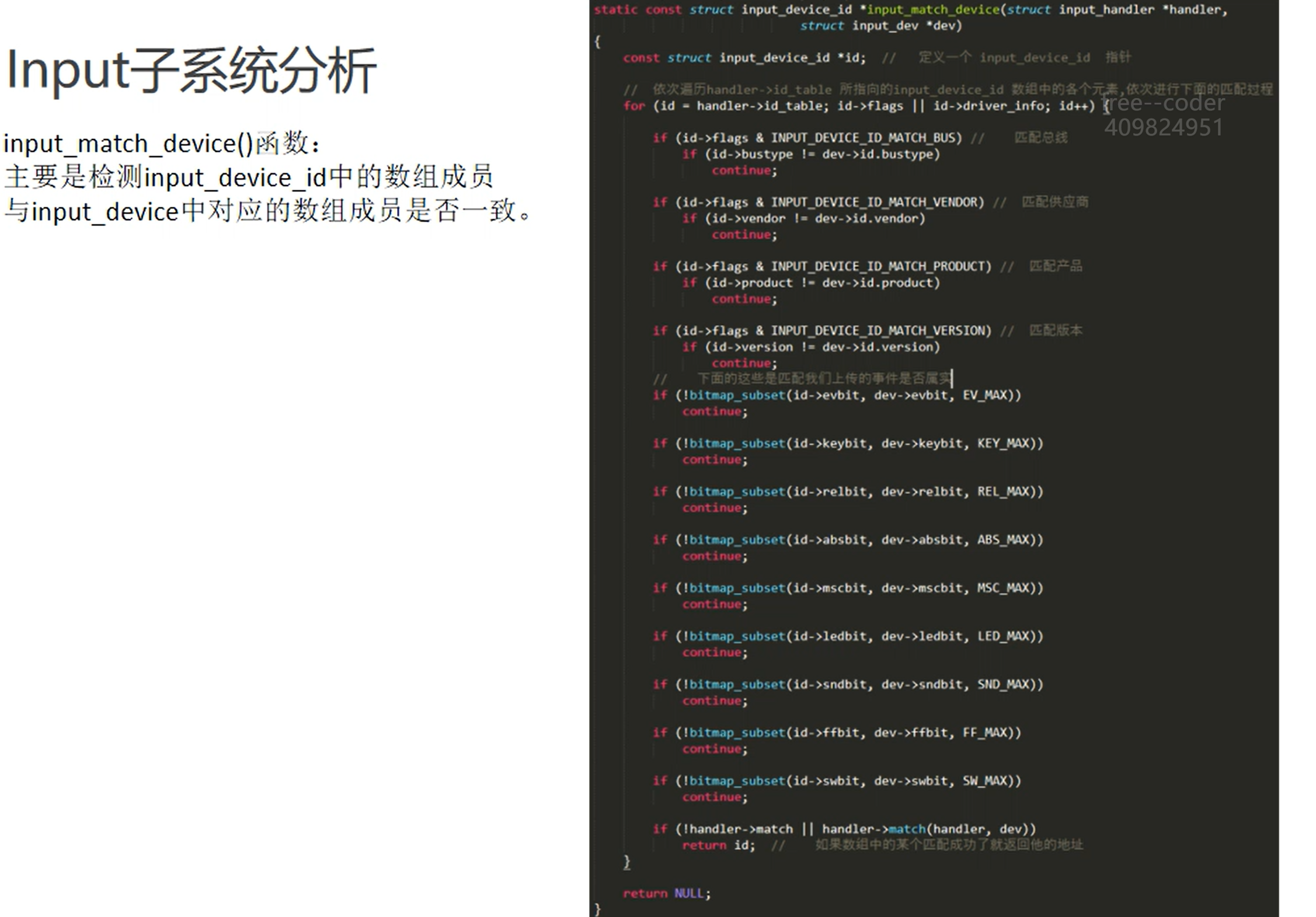
Task: Click the bitmap_subset line with ABS_MAX
Action: [x=848, y=540]
